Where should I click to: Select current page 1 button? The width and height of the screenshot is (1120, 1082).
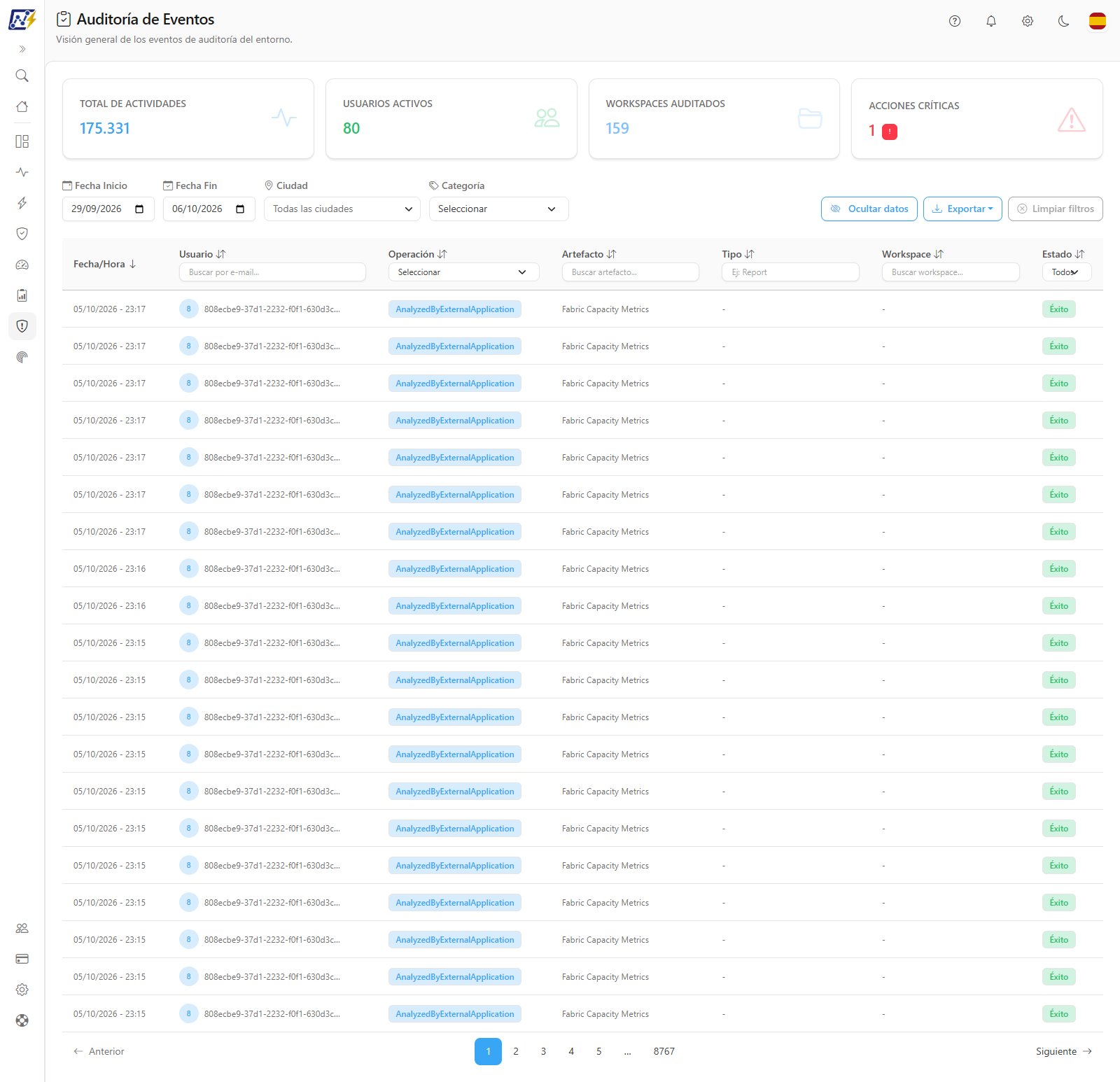coord(488,1051)
